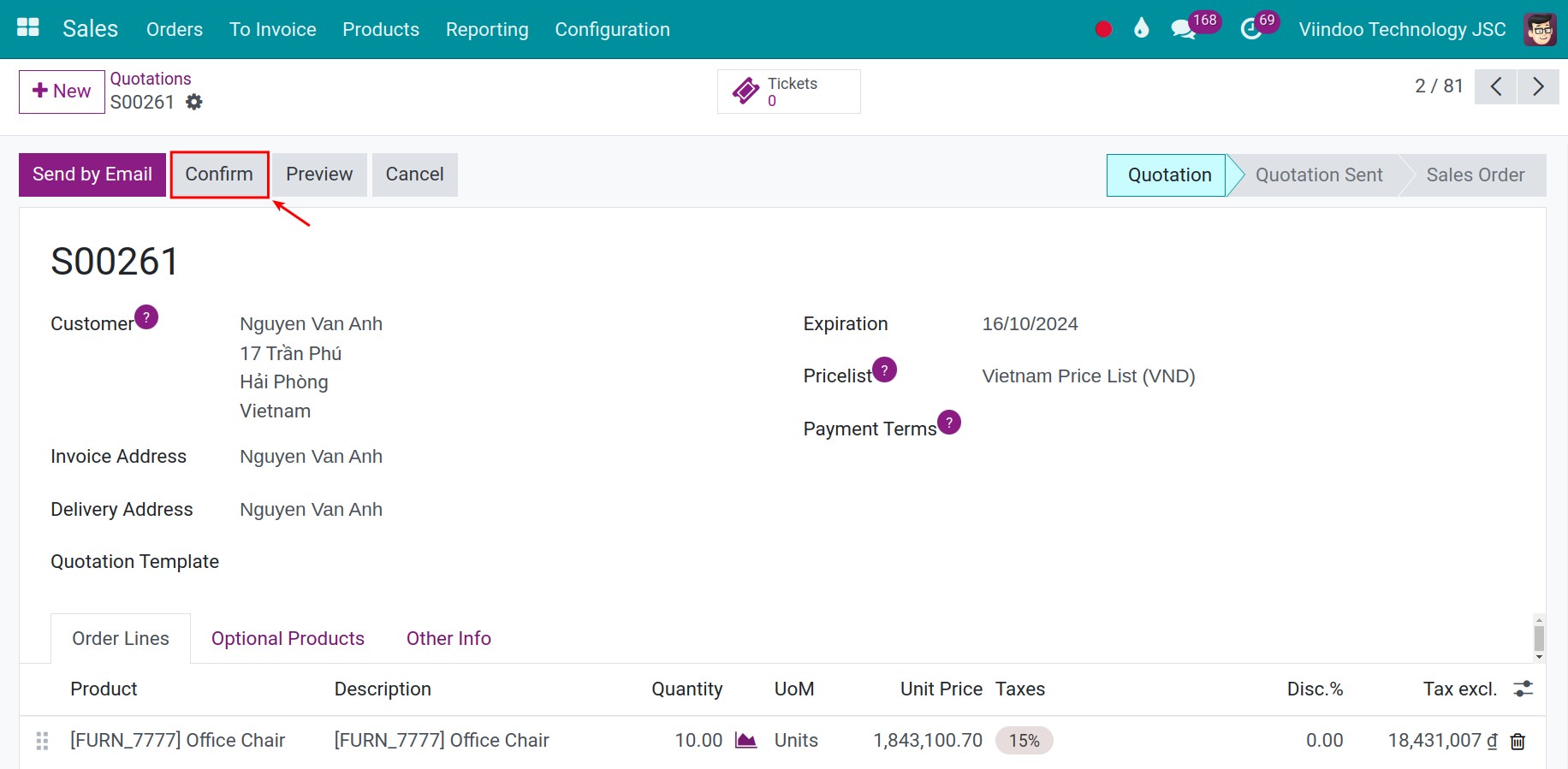Delete the Office Chair order line

(1518, 742)
